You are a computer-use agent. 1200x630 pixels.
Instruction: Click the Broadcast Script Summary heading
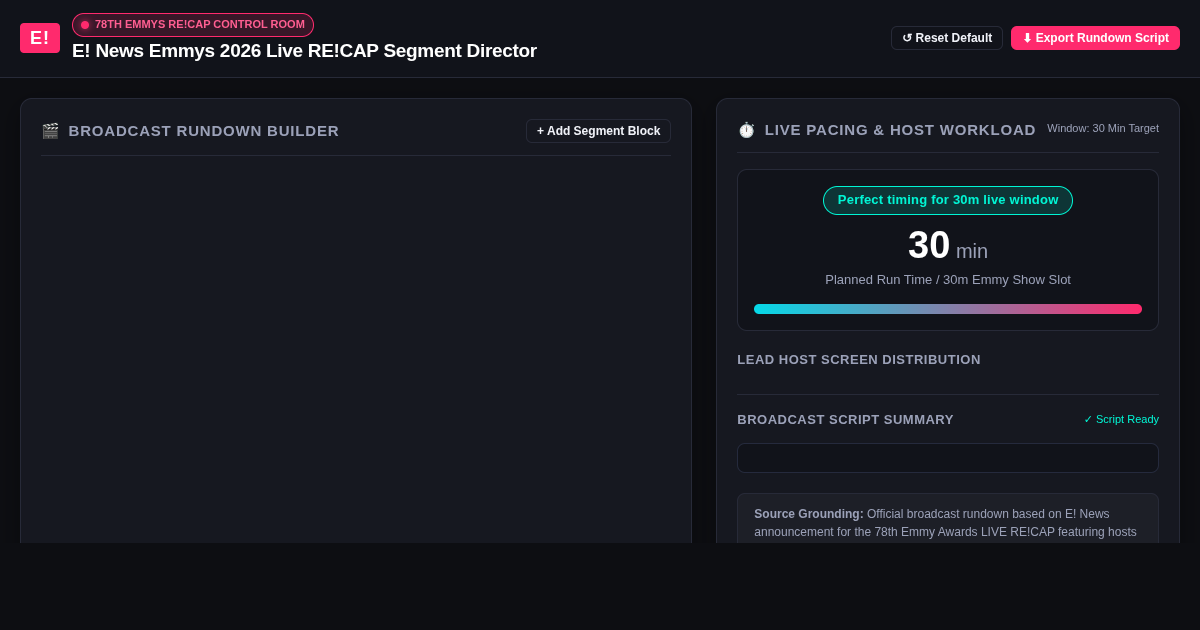click(x=845, y=420)
